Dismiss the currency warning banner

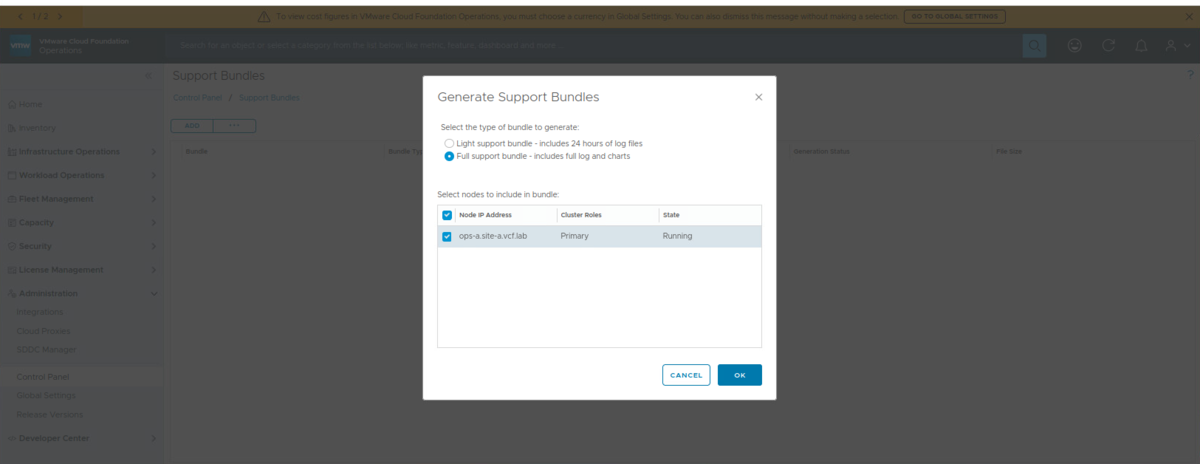pos(1188,16)
